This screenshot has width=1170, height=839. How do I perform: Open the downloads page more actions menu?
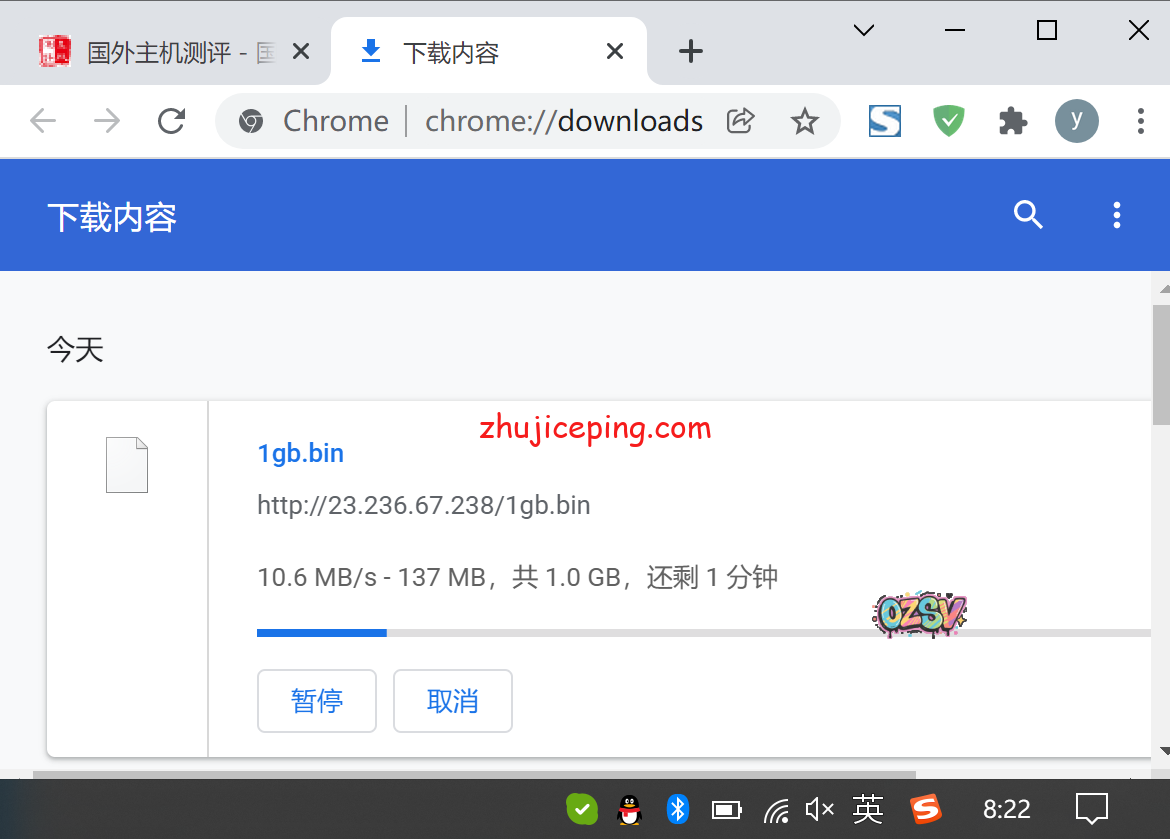1117,214
